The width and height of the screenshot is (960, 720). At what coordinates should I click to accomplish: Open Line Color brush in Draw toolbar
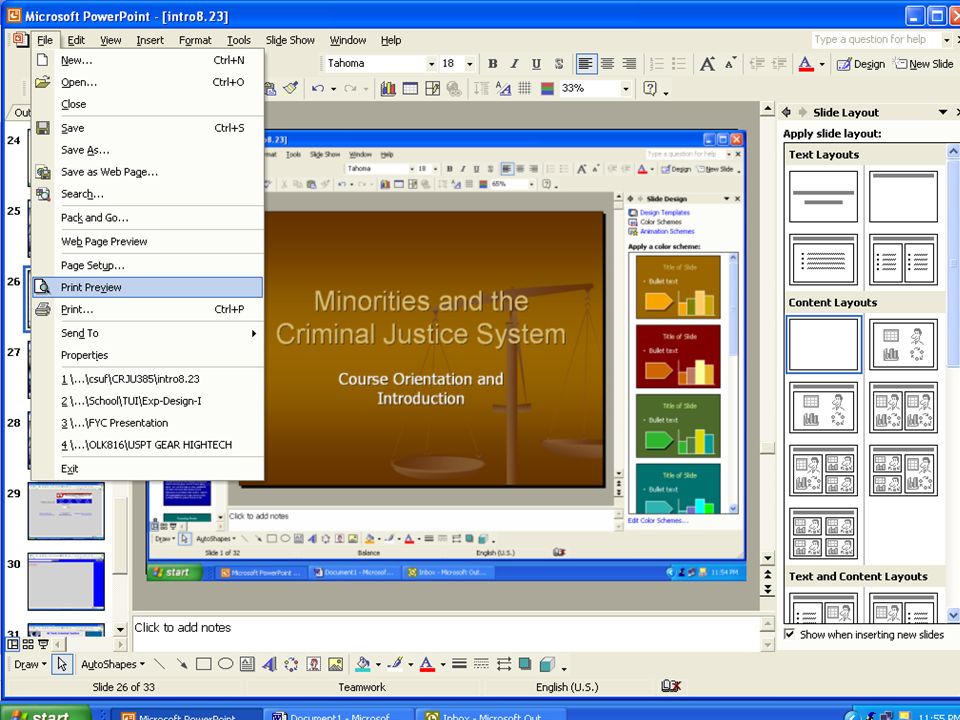(396, 664)
